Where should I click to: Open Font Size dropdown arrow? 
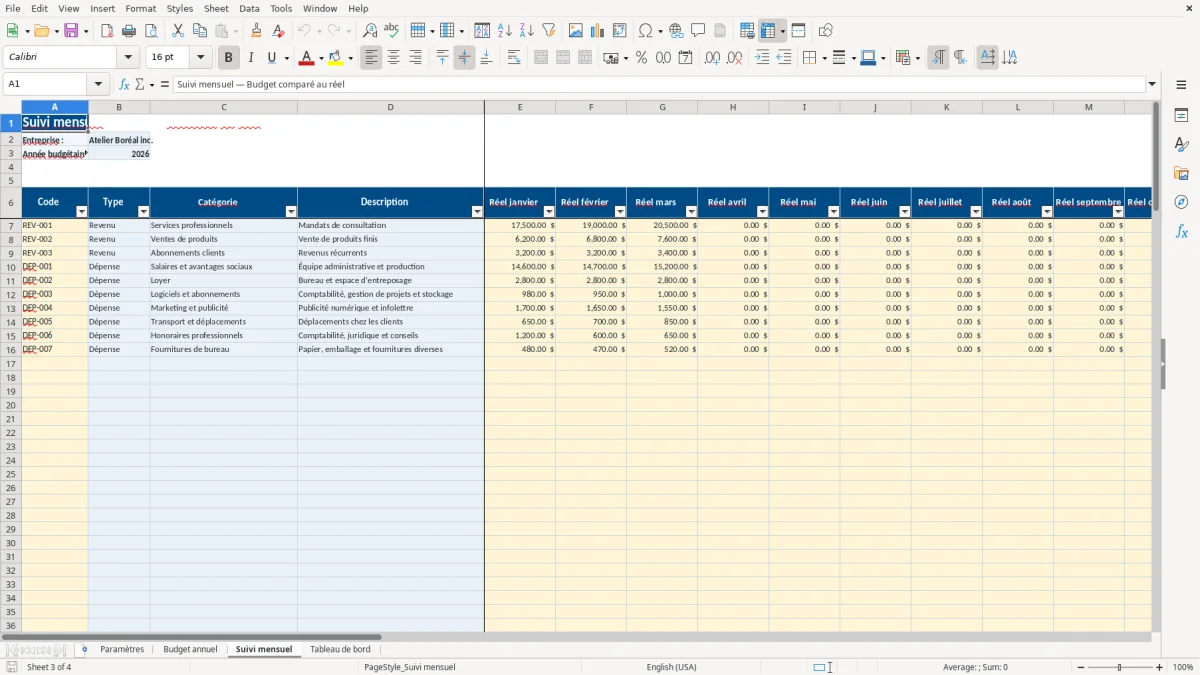(x=201, y=58)
